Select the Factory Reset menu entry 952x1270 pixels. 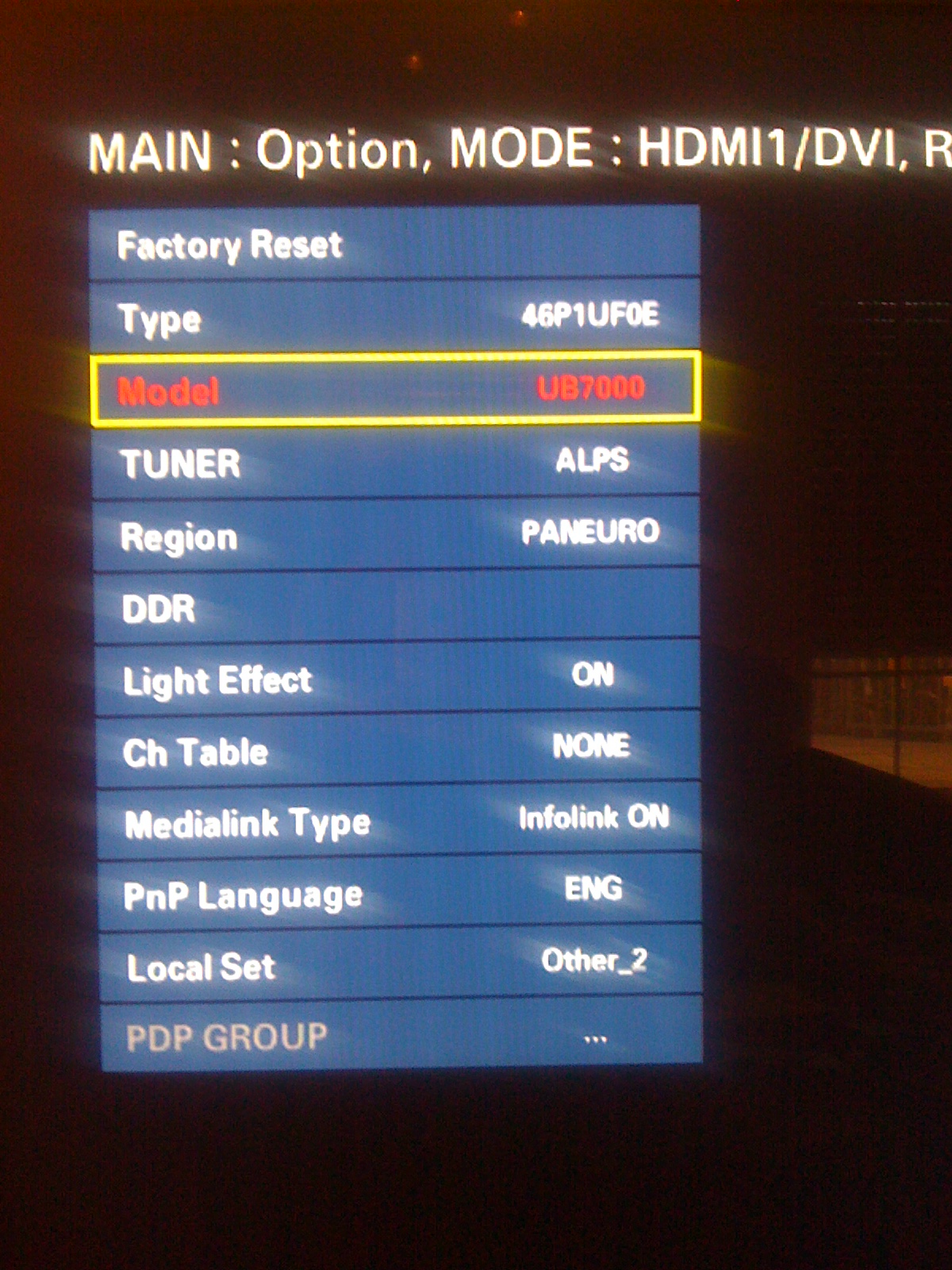coord(394,244)
